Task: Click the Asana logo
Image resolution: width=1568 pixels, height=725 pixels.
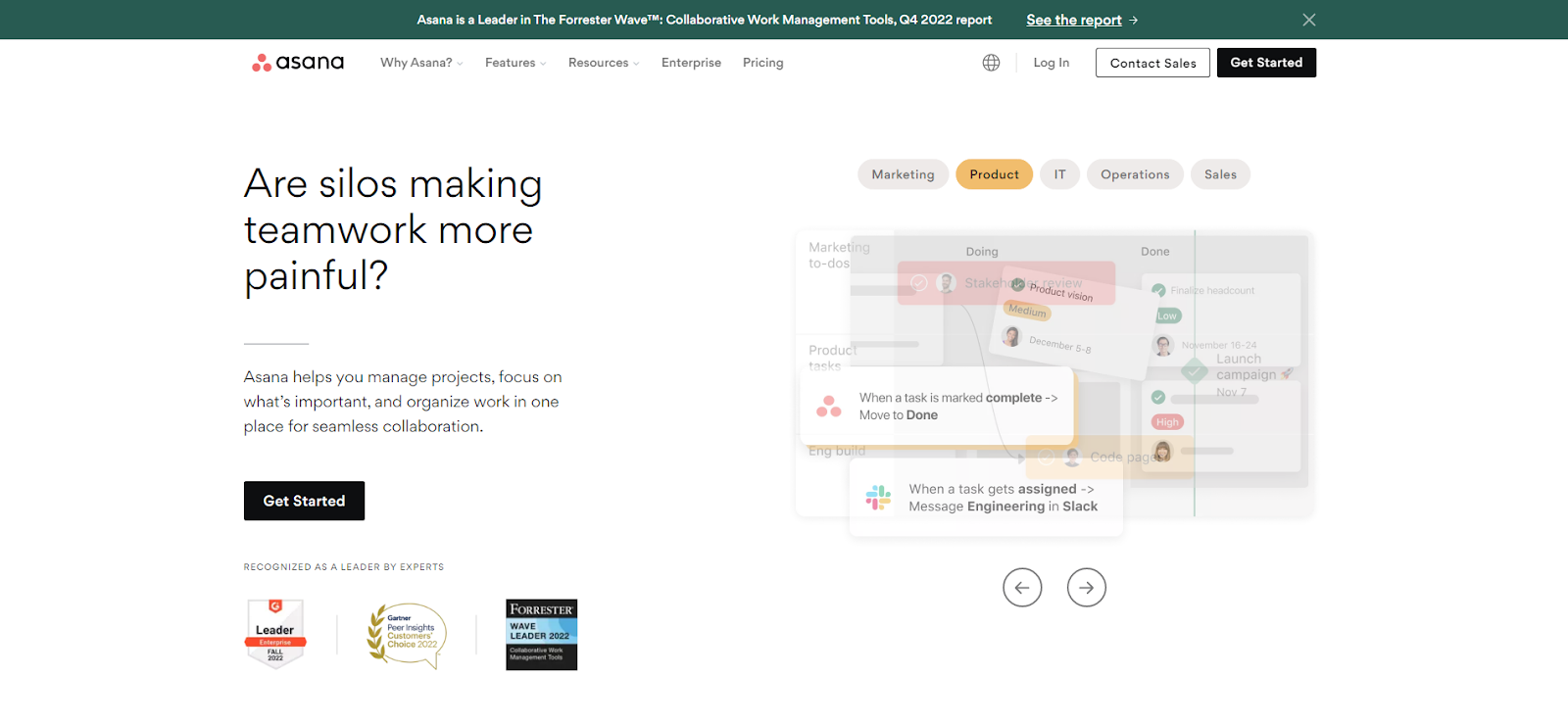Action: coord(298,63)
